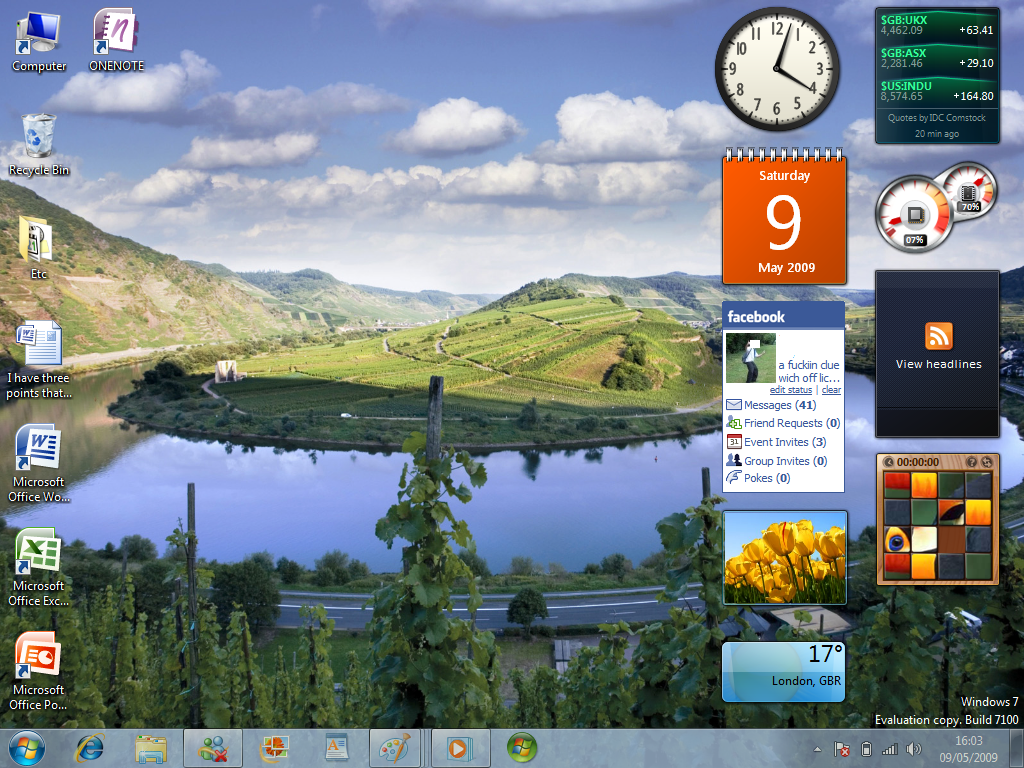Click the volume icon in the system tray
This screenshot has width=1024, height=768.
click(x=913, y=748)
